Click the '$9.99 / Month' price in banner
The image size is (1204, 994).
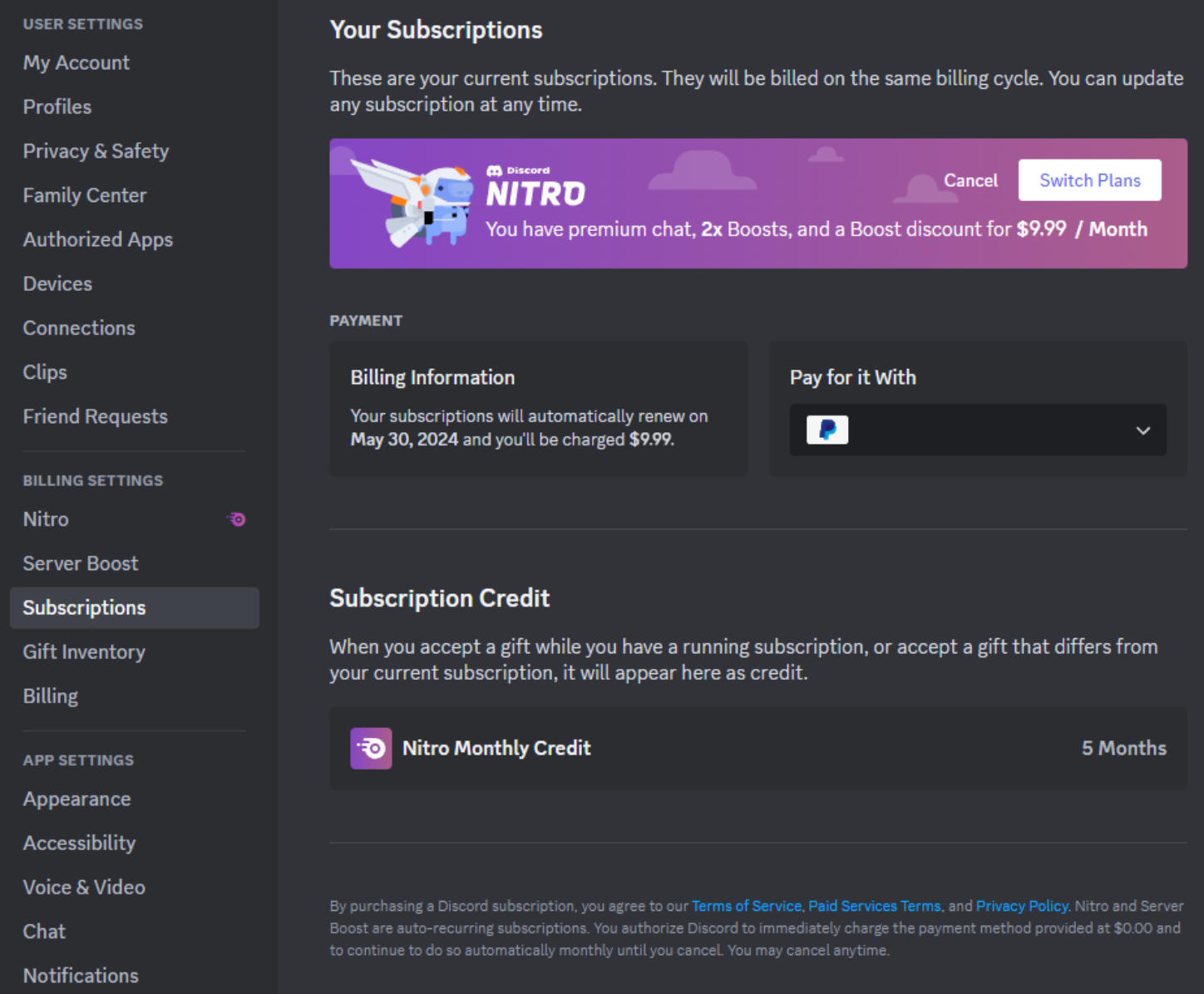[1082, 229]
